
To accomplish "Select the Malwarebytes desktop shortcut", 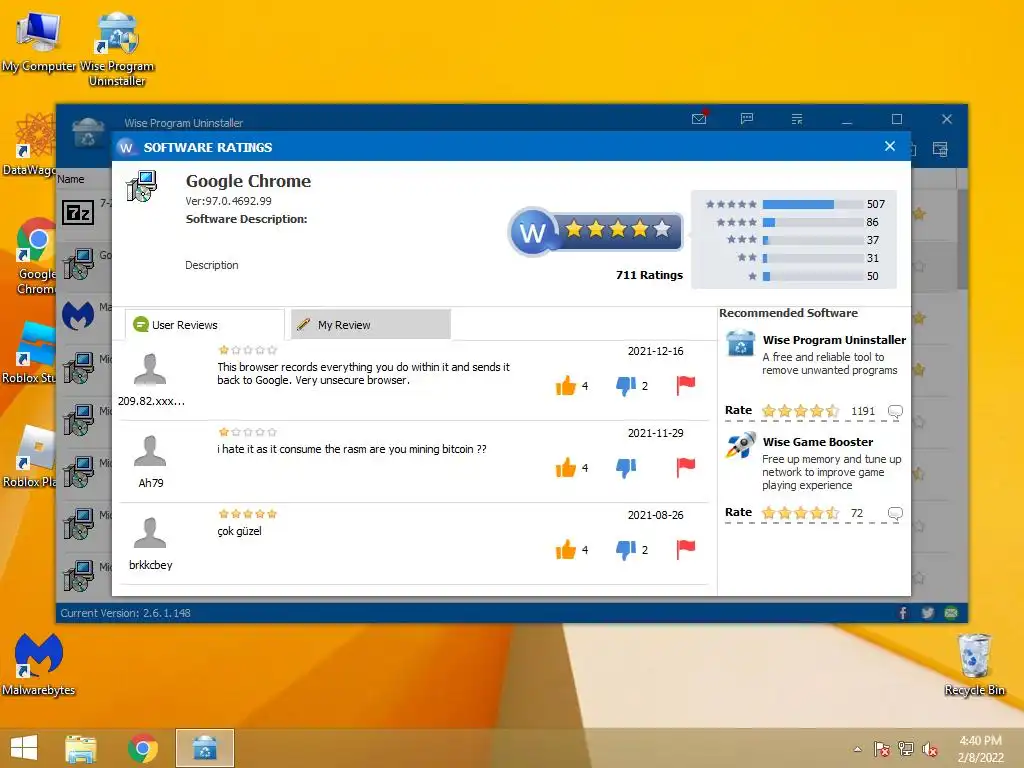I will click(x=39, y=664).
